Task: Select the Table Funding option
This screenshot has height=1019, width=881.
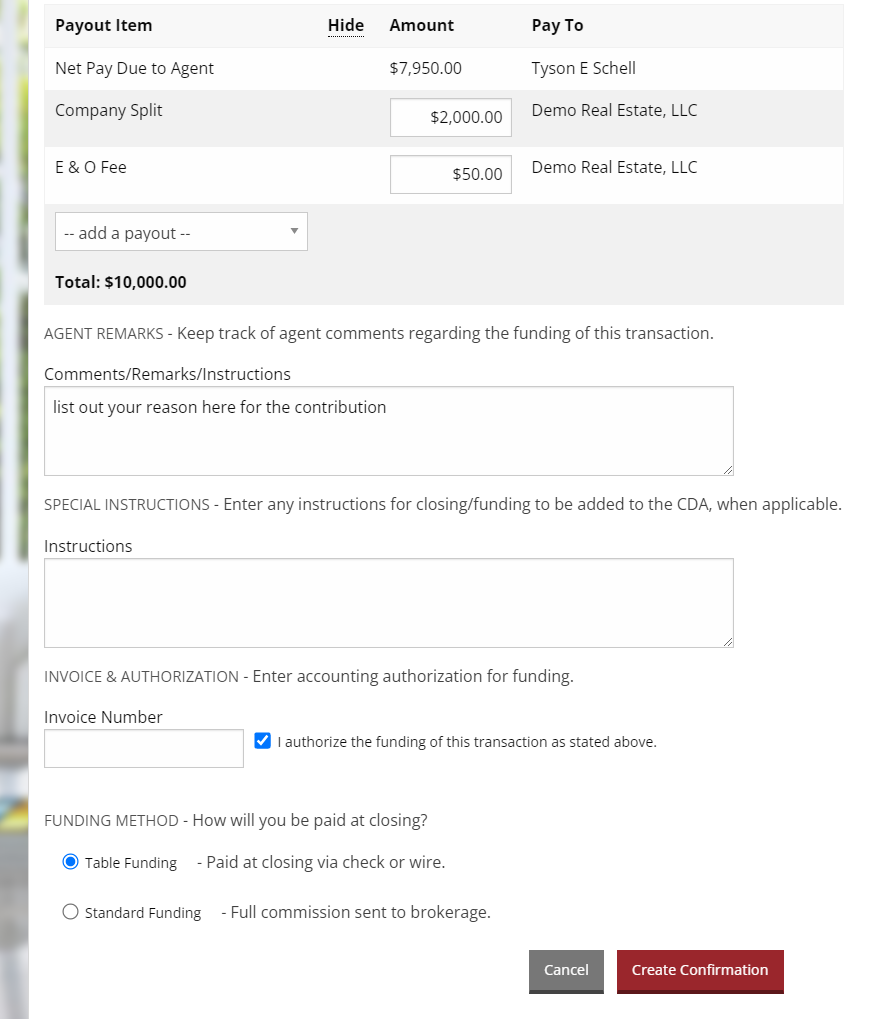Action: tap(70, 860)
